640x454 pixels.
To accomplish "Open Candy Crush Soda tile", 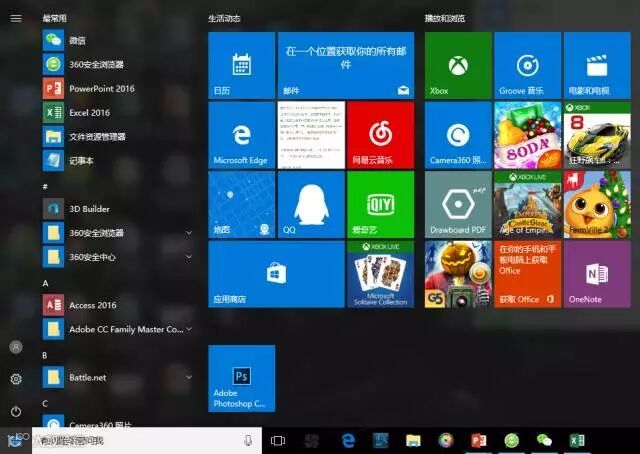I will pos(527,135).
